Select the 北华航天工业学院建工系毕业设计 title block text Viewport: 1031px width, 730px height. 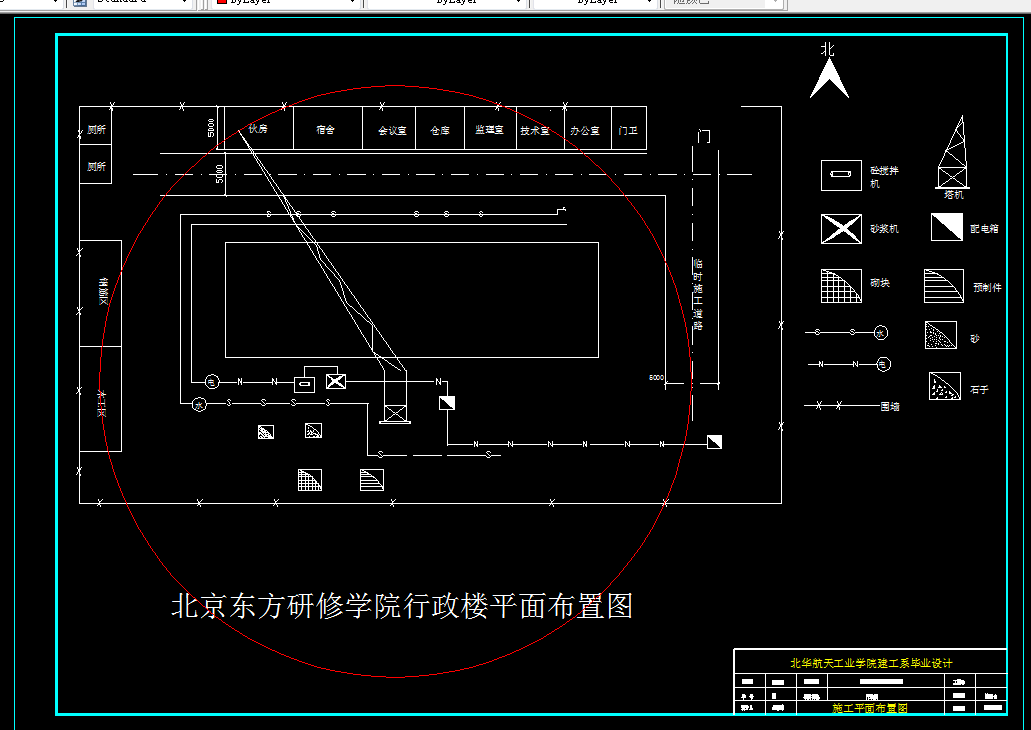(871, 663)
